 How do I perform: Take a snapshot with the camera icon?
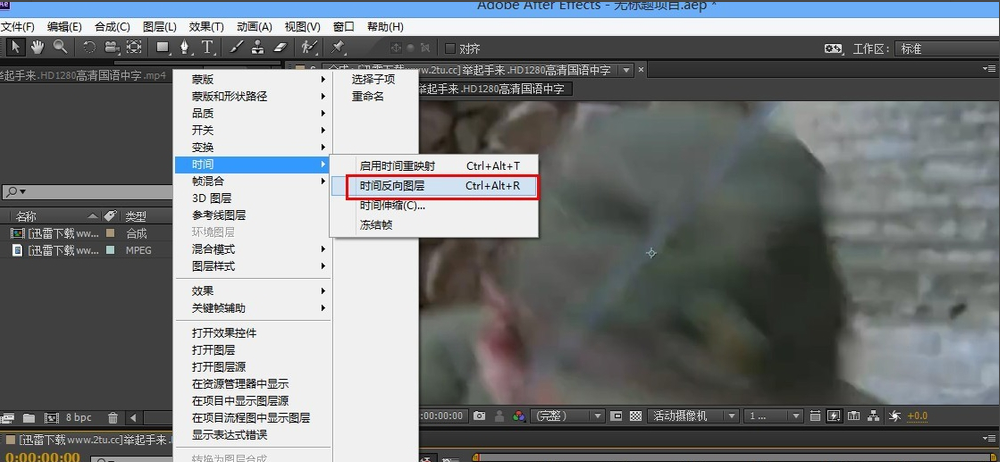(480, 416)
